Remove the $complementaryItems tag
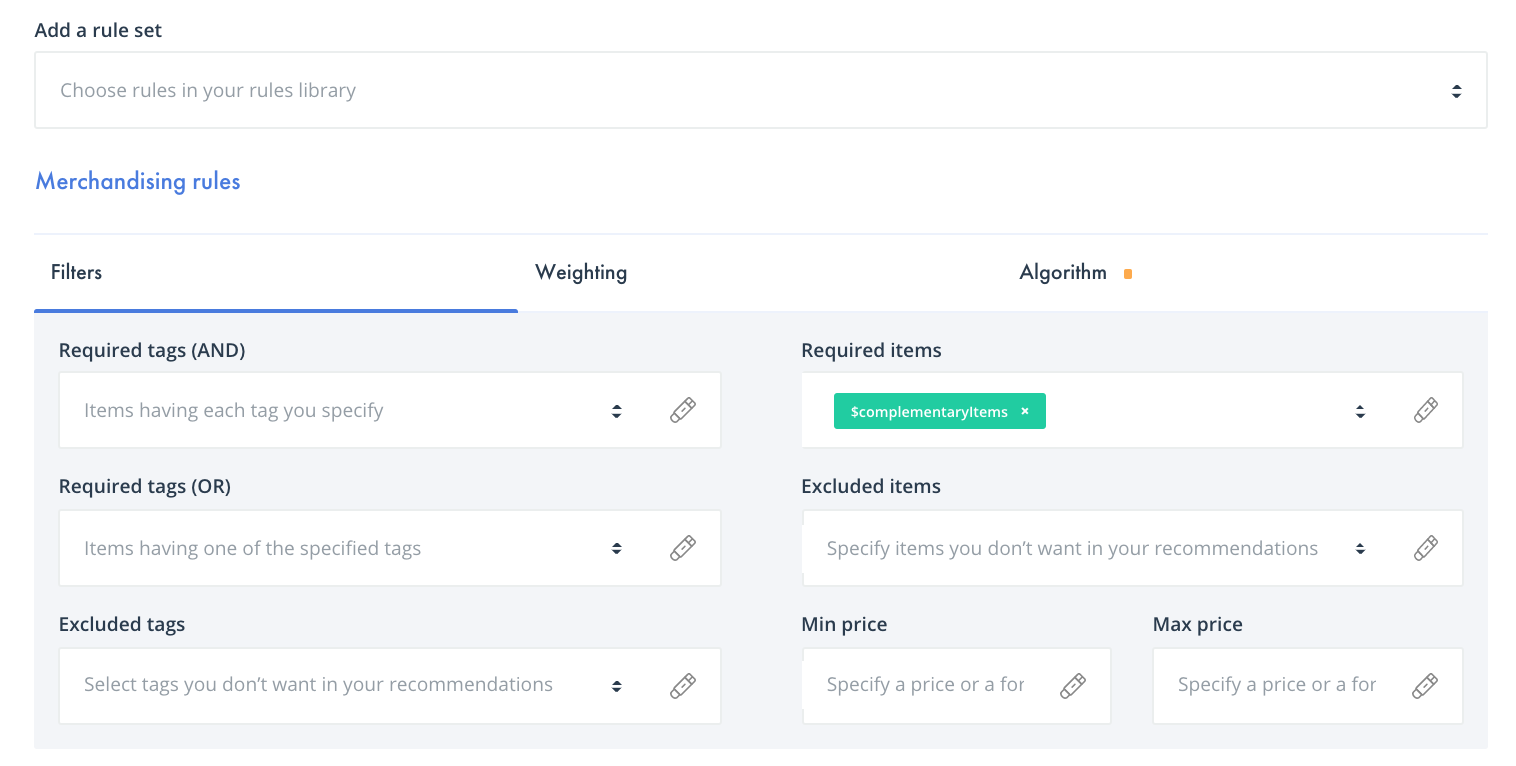1516x766 pixels. pos(1025,411)
